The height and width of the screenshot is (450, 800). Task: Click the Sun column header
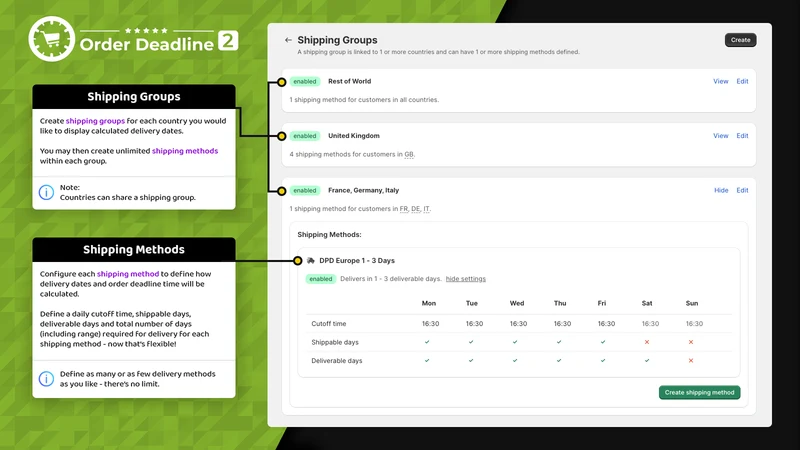coord(692,303)
